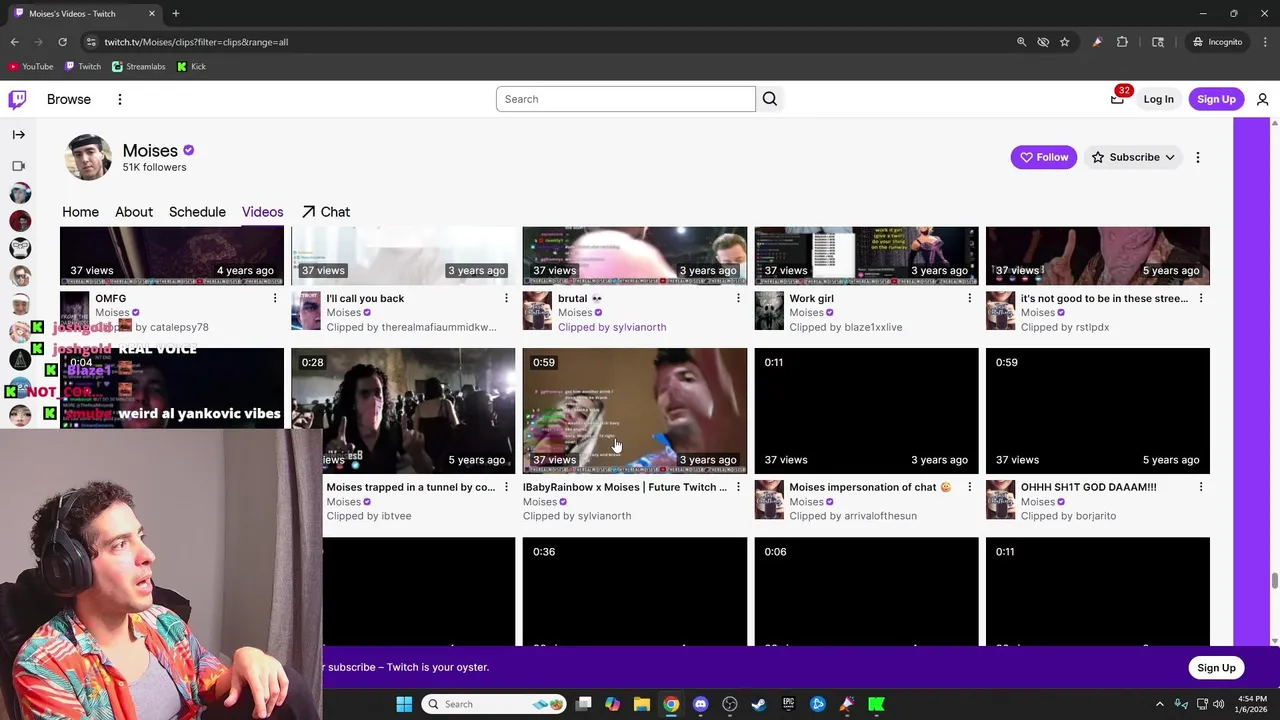
Task: Click into the Twitch search field
Action: tap(625, 99)
